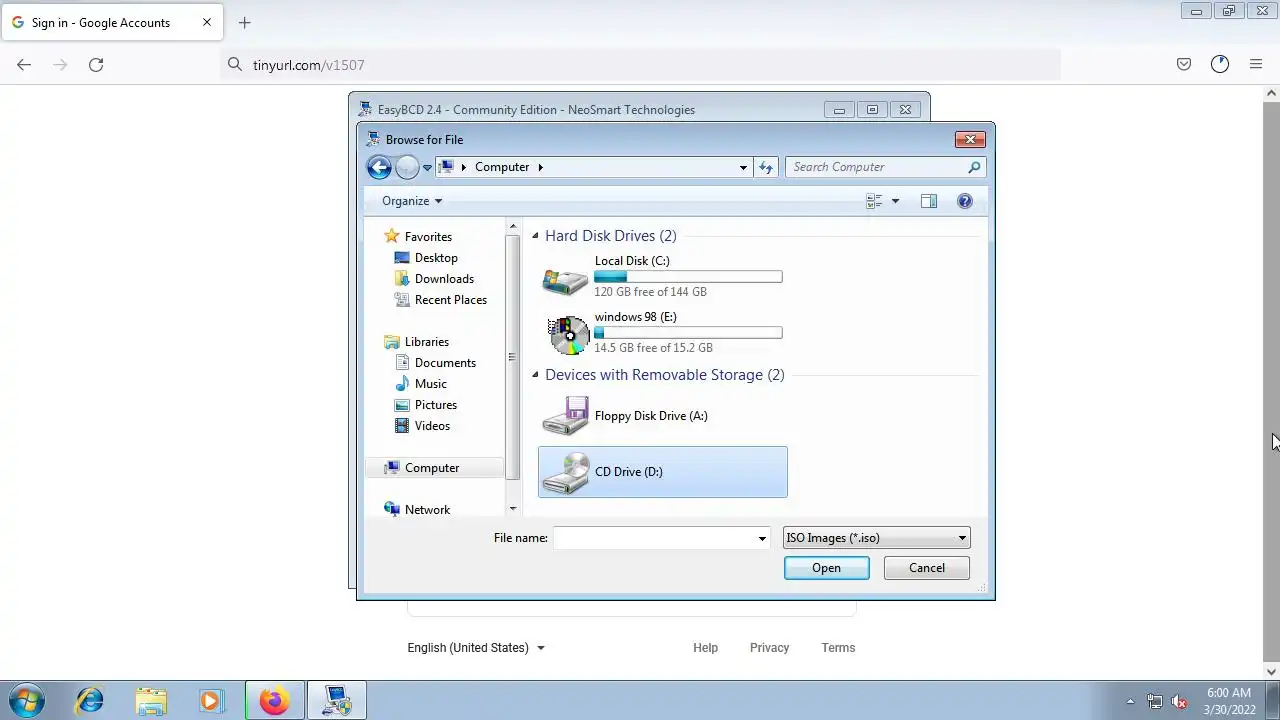1280x720 pixels.
Task: Select the Floppy Disk Drive (A:) icon
Action: [x=565, y=416]
